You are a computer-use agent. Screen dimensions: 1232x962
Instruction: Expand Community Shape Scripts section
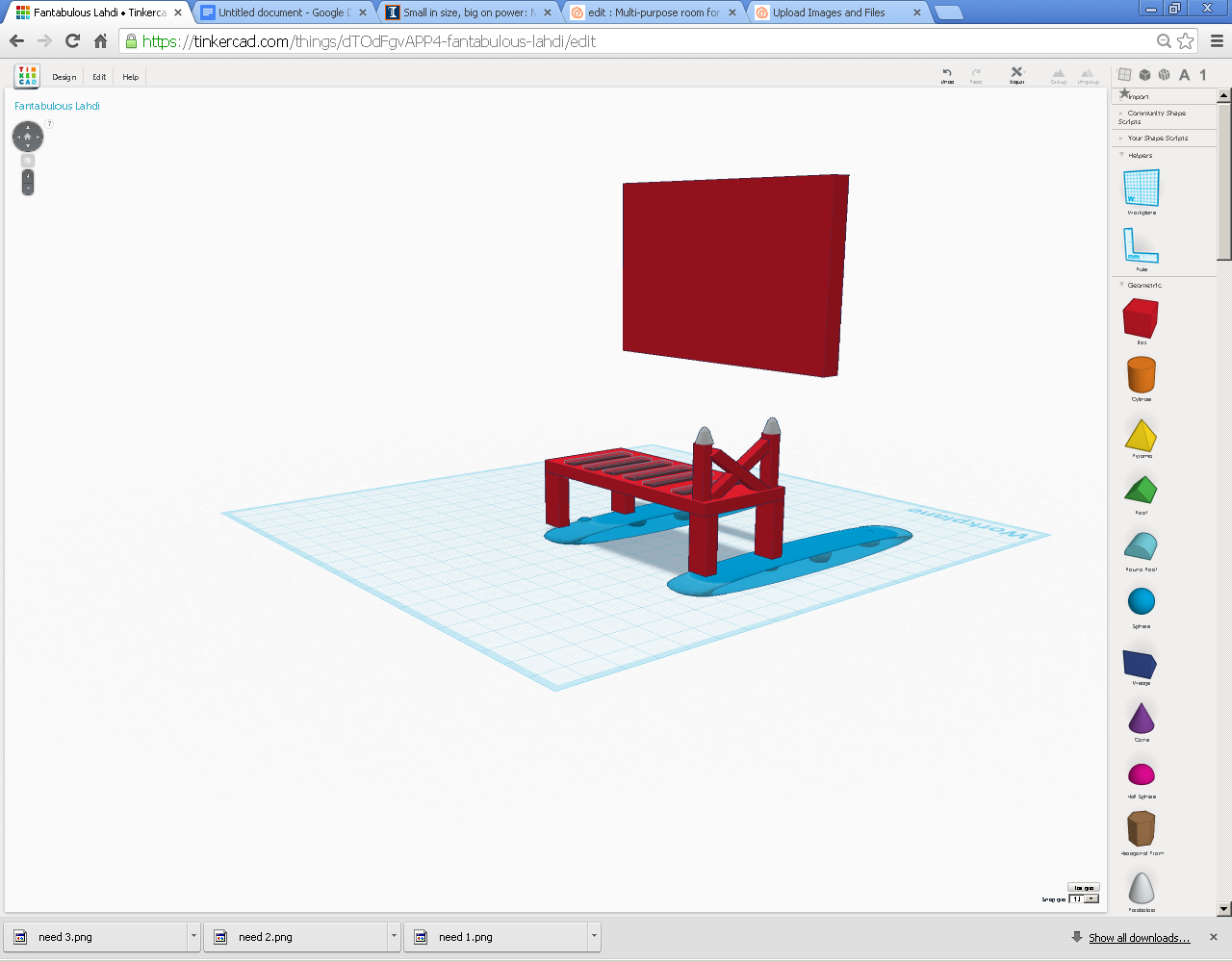pos(1152,117)
